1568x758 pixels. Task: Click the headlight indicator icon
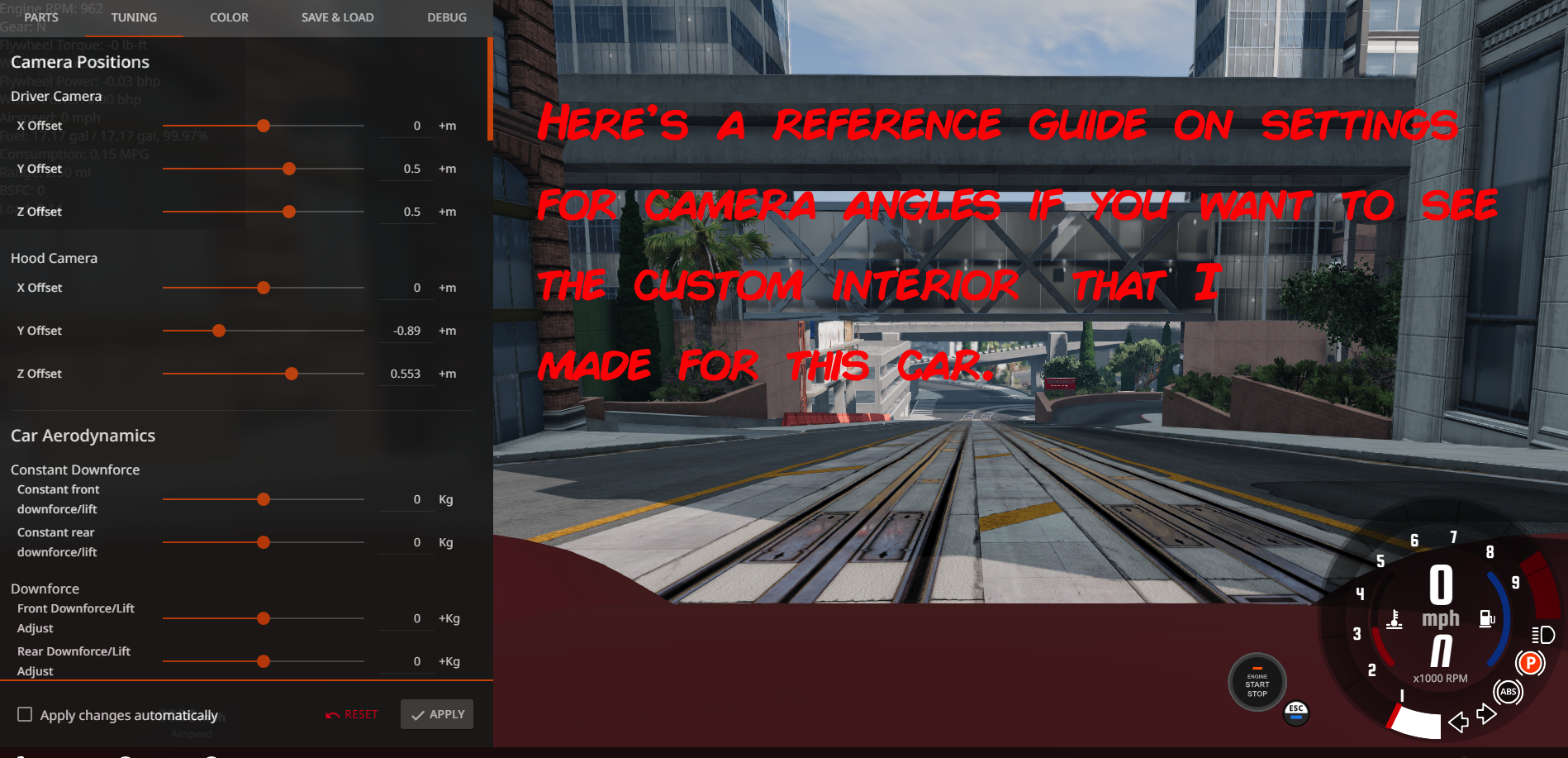pos(1543,635)
